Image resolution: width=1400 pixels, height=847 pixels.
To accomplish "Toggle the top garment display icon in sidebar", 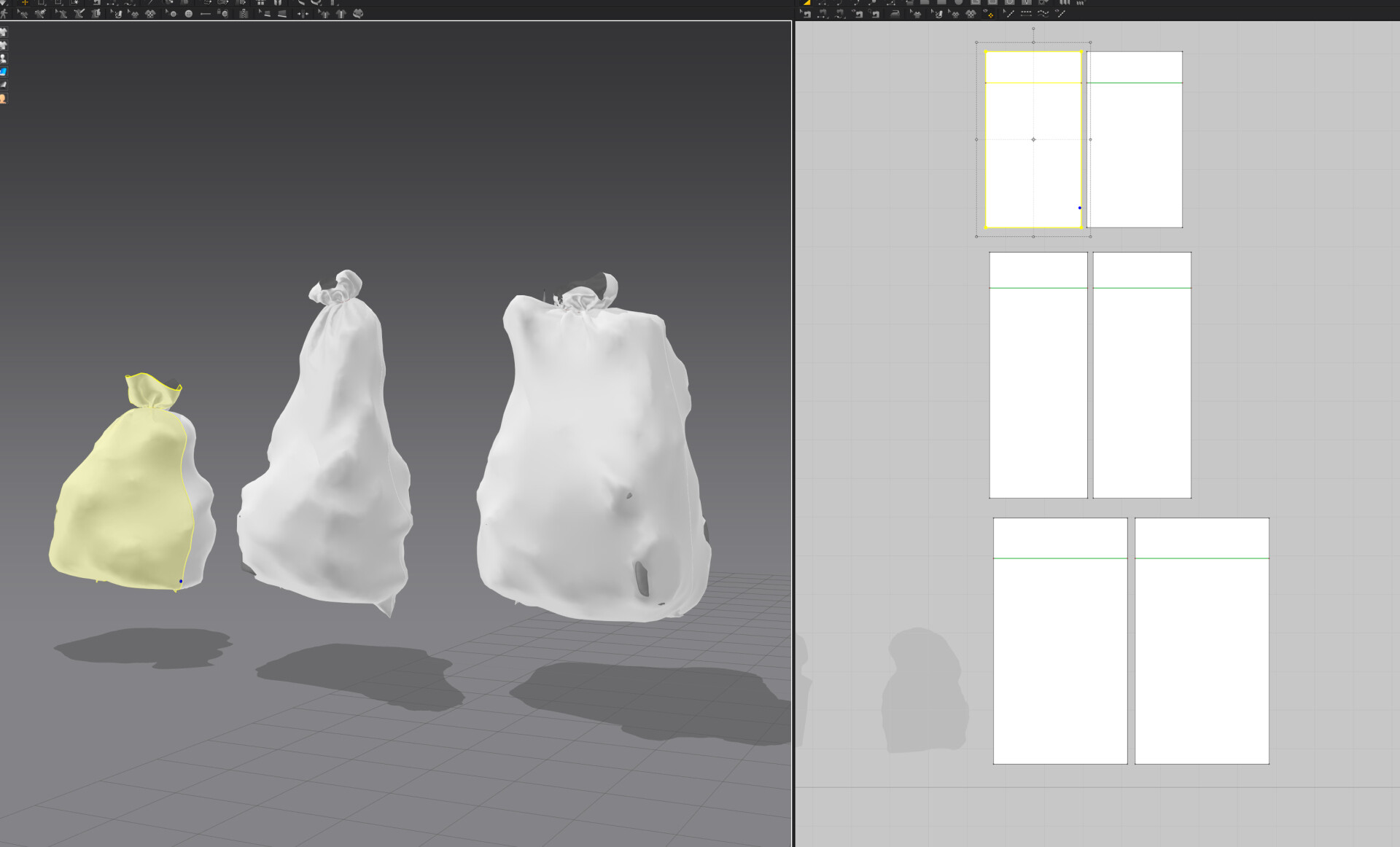I will (x=3, y=32).
